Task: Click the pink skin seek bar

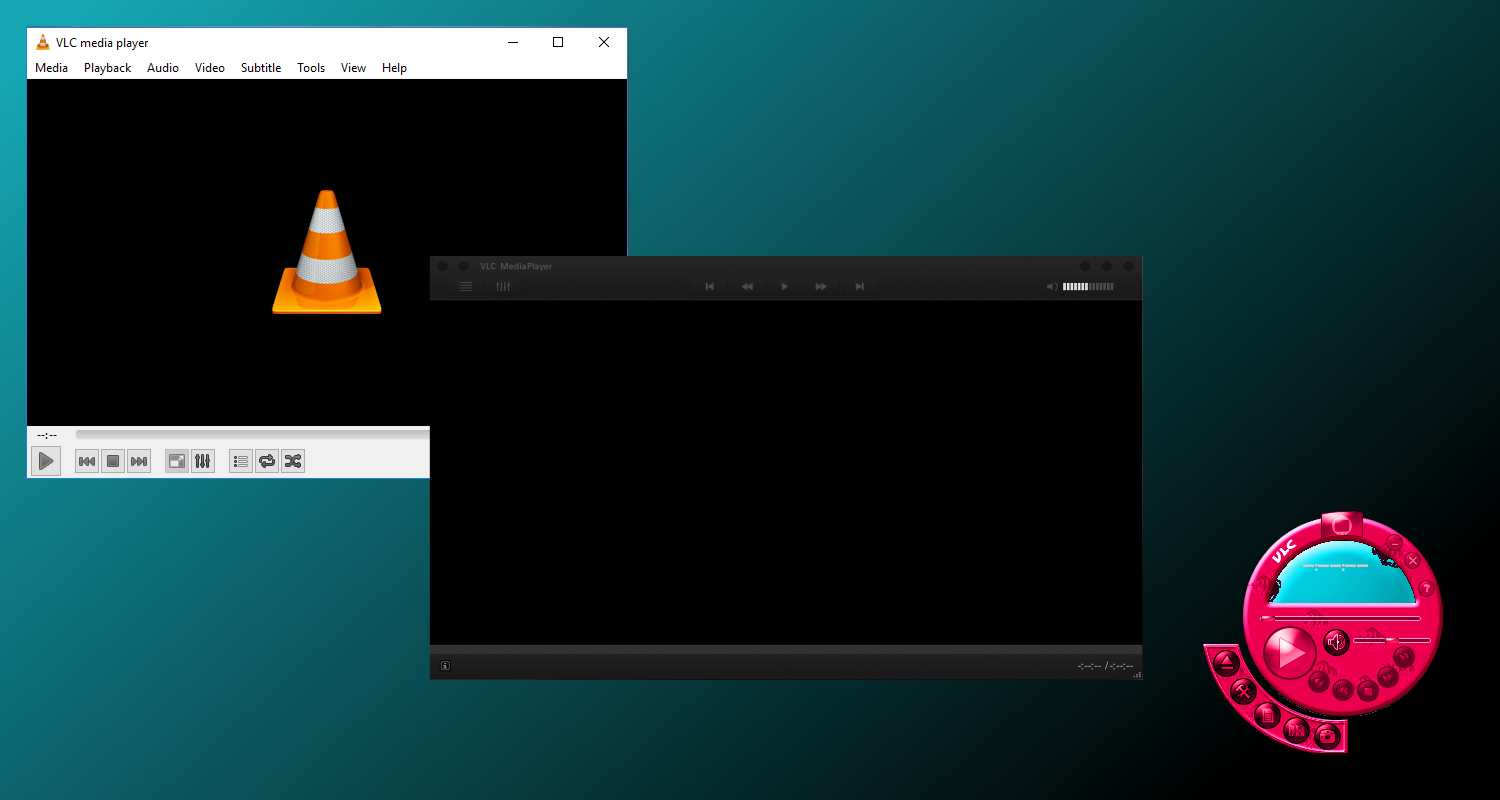Action: point(1340,618)
